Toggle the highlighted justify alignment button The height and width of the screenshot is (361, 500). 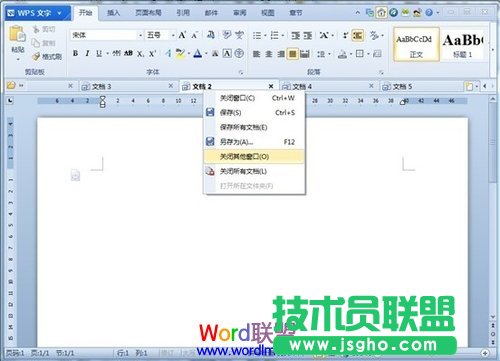tap(292, 54)
